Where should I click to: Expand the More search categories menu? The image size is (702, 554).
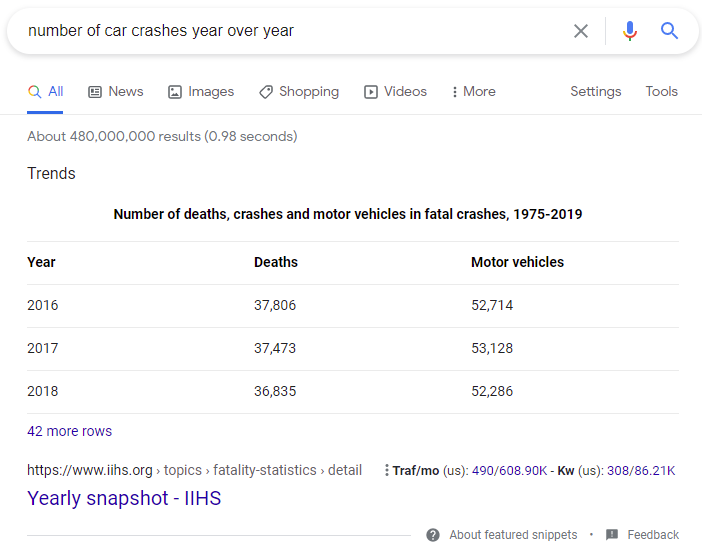473,91
